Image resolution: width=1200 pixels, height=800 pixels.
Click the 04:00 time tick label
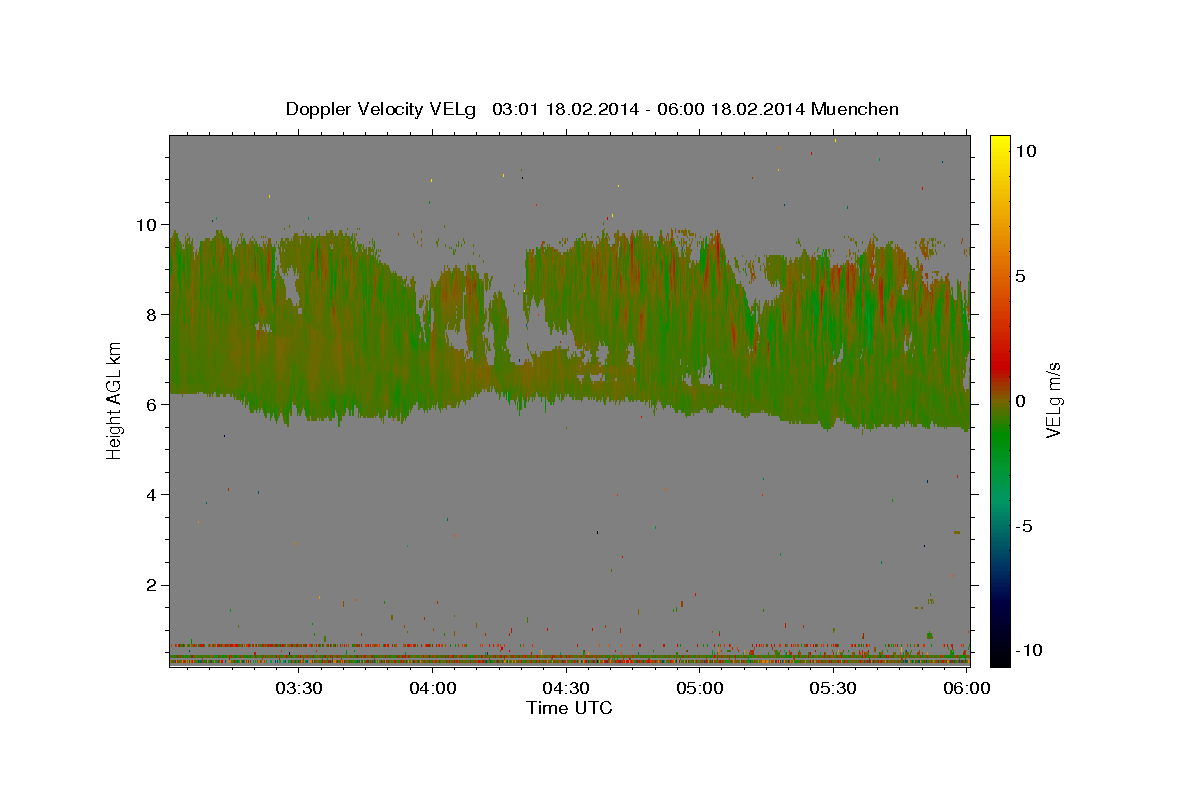[x=432, y=688]
